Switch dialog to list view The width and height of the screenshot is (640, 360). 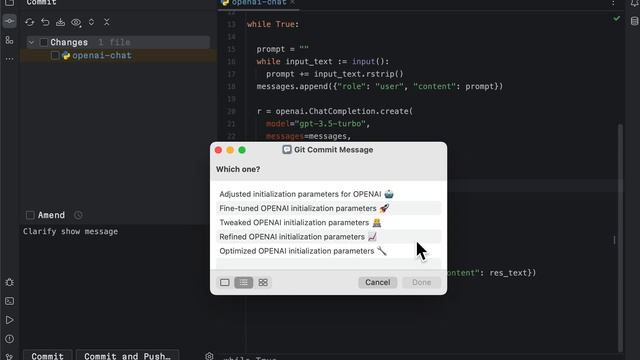(x=244, y=282)
